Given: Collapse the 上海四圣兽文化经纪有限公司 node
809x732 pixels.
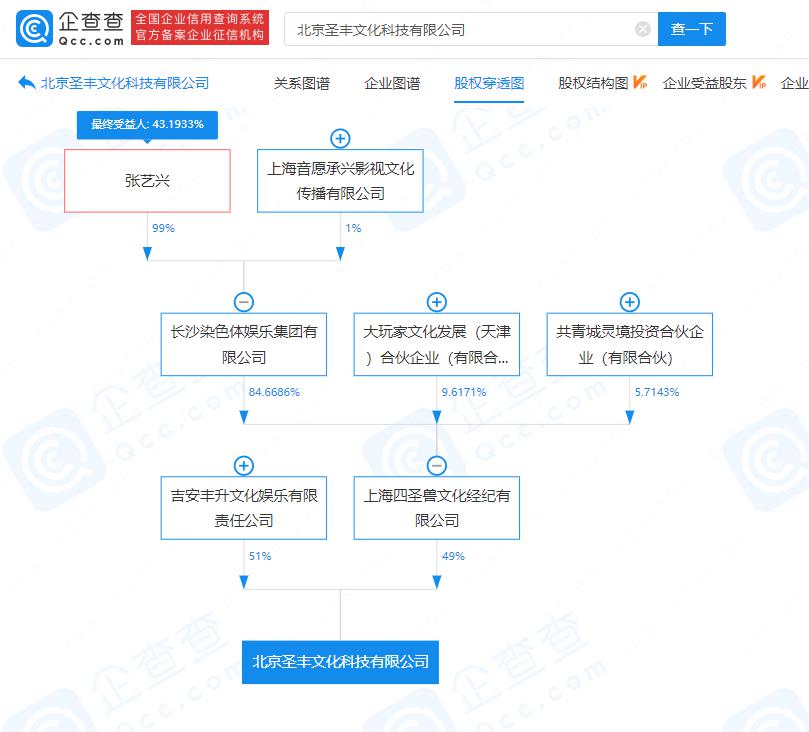Looking at the screenshot, I should [x=436, y=465].
